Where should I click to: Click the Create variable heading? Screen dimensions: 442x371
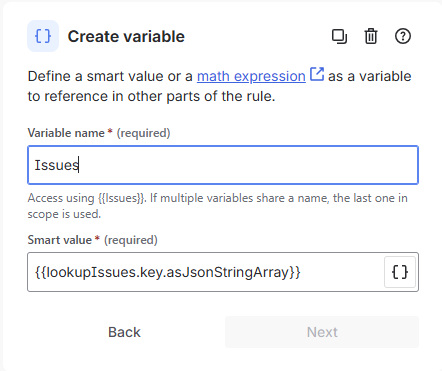click(126, 37)
